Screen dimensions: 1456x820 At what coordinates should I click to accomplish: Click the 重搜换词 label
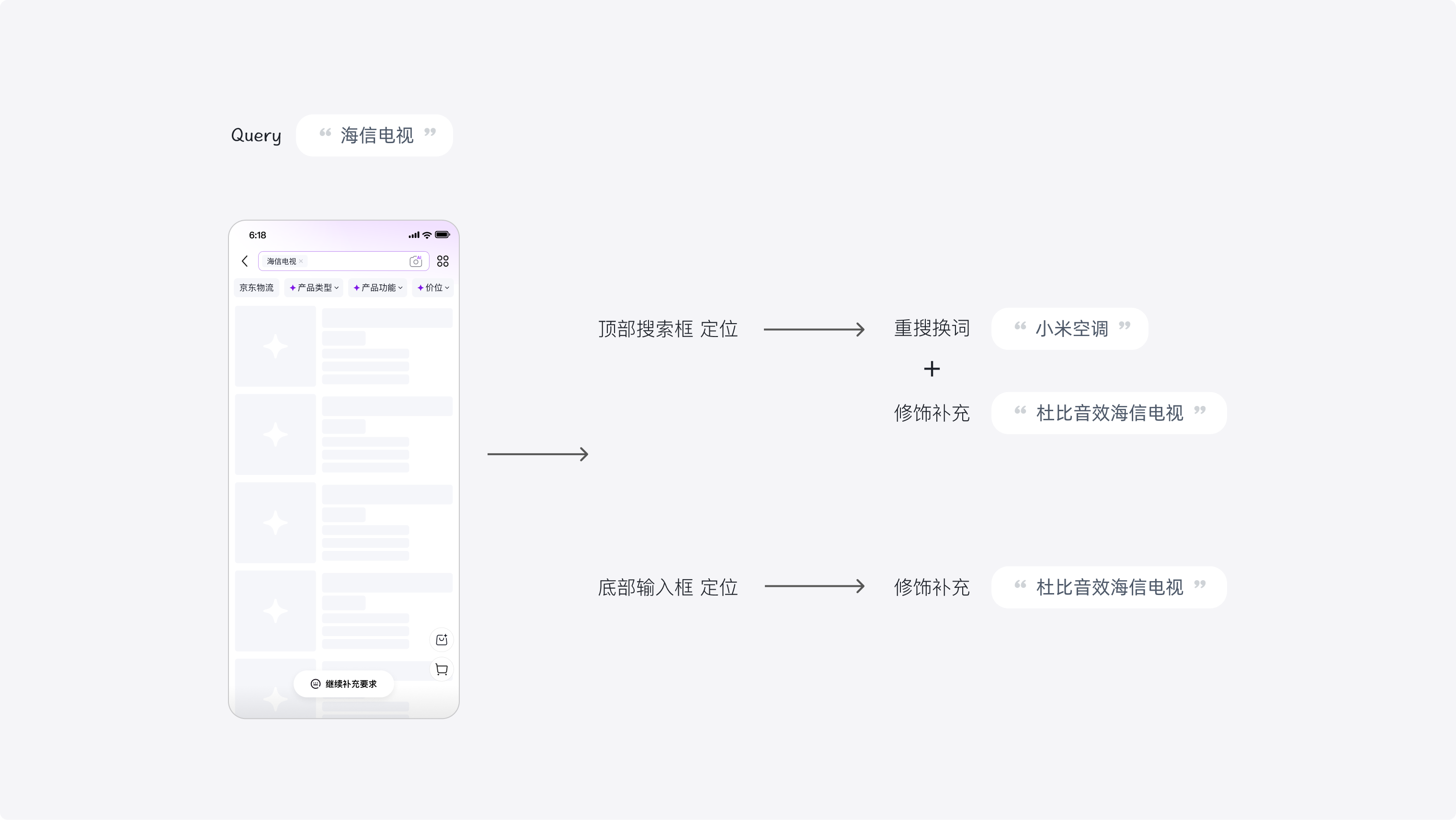click(932, 328)
